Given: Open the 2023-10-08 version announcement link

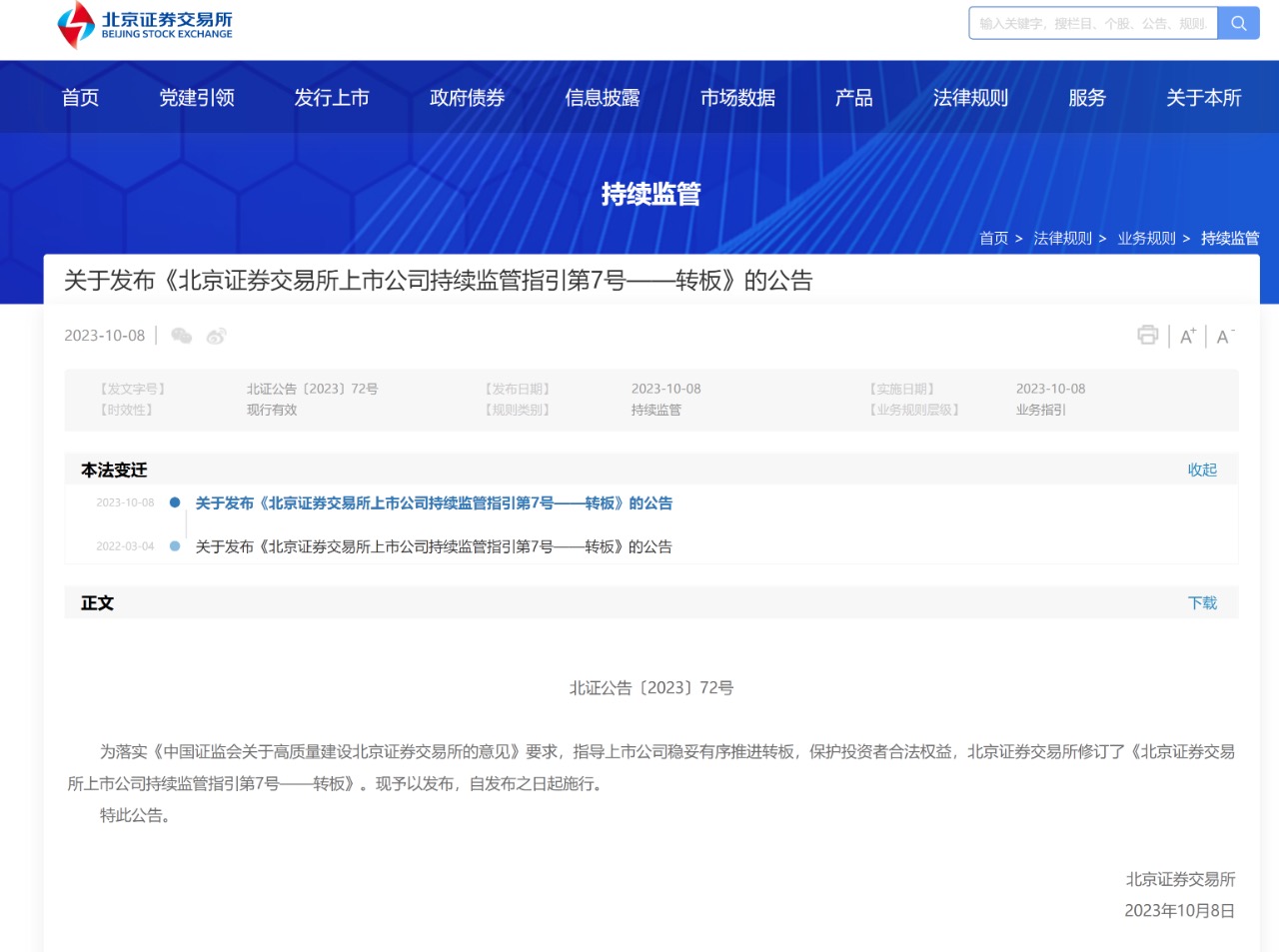Looking at the screenshot, I should point(434,502).
